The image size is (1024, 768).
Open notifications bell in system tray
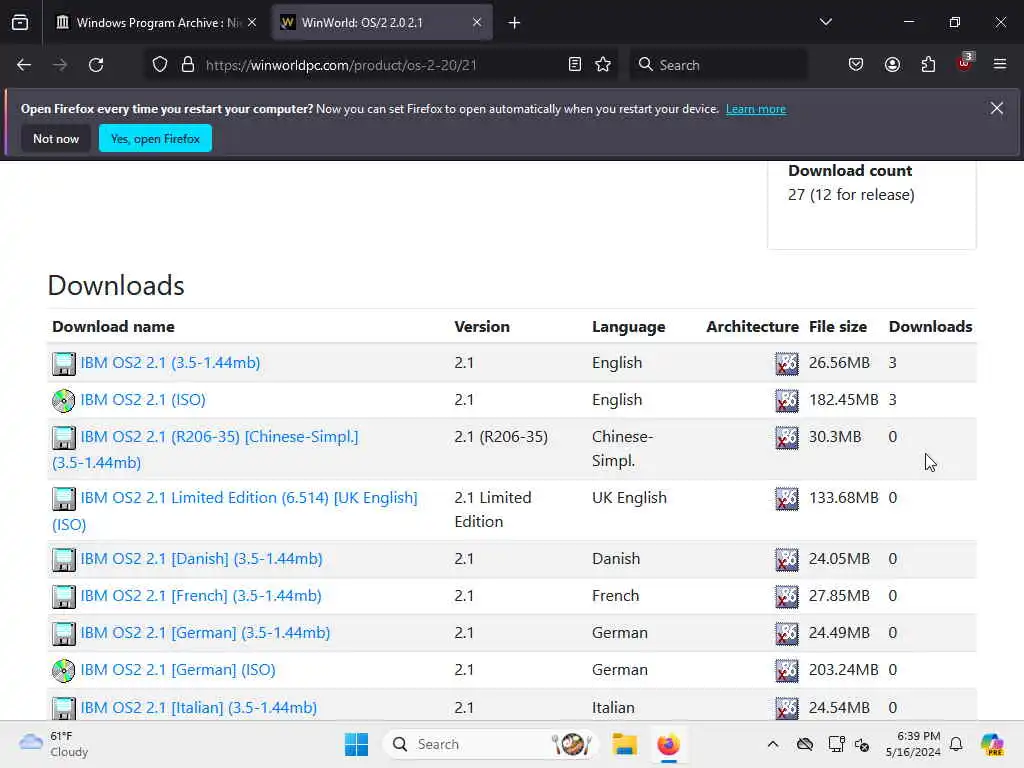pyautogui.click(x=956, y=744)
